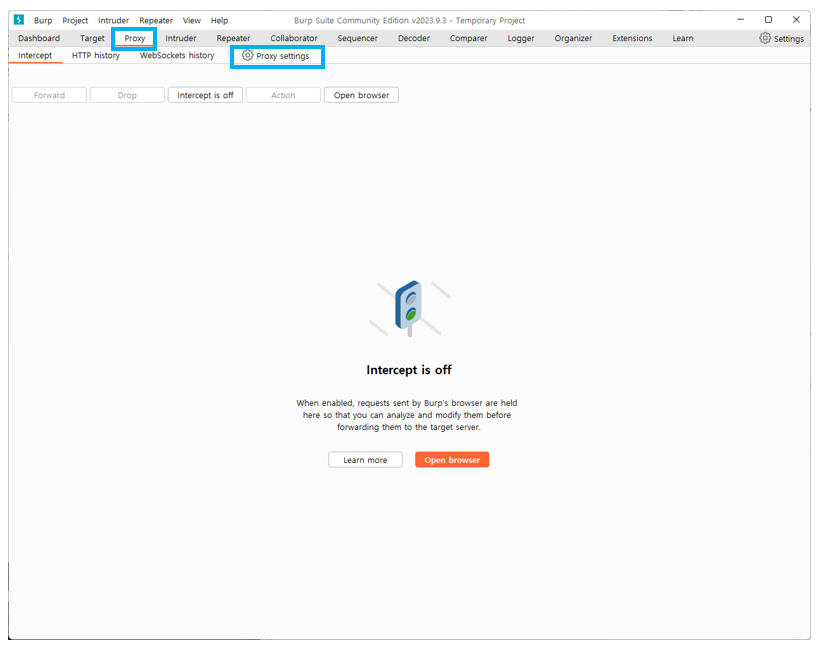The width and height of the screenshot is (823, 651).
Task: Switch to the Intruder tool tab
Action: pos(181,38)
